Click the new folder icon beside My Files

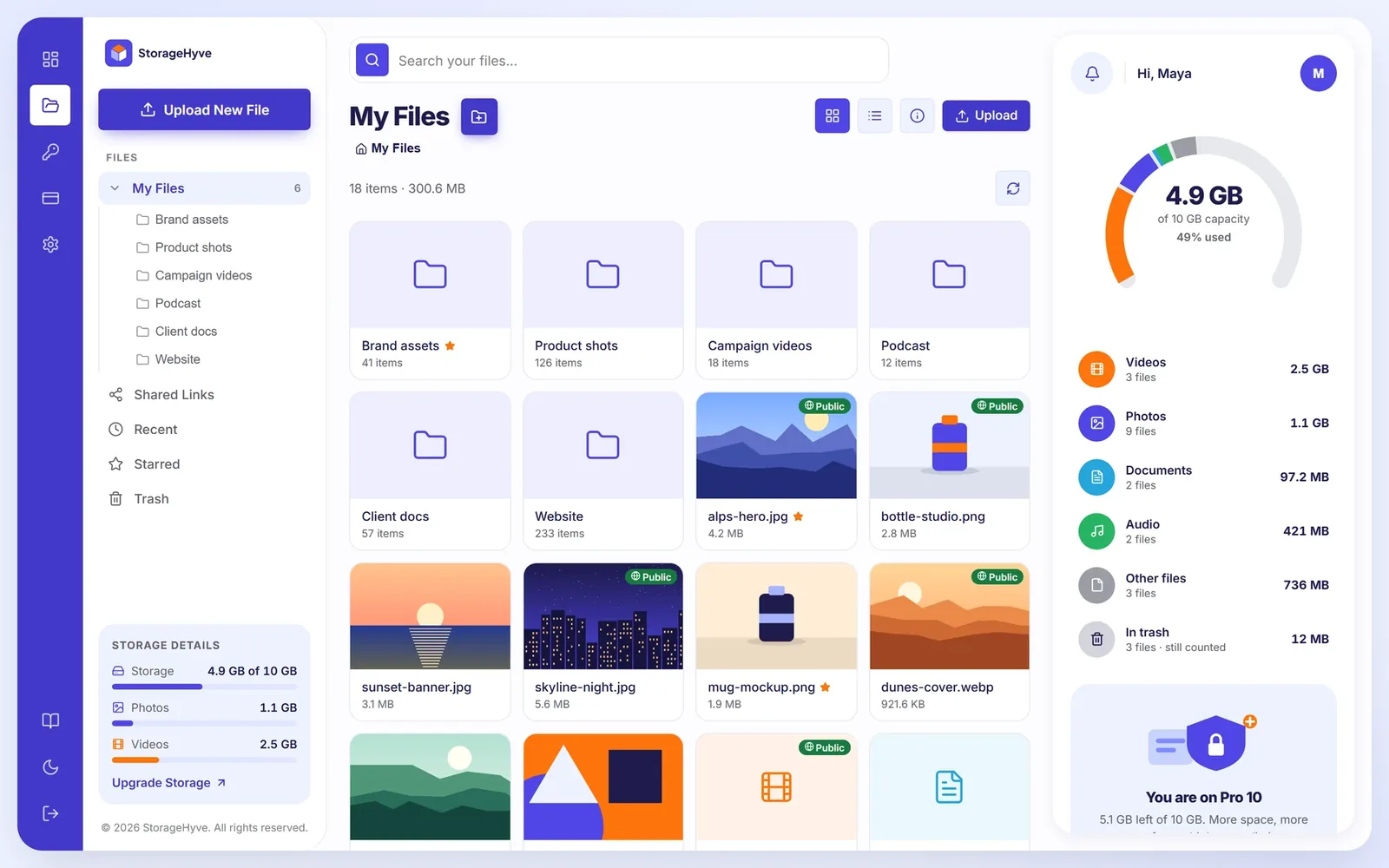[478, 116]
